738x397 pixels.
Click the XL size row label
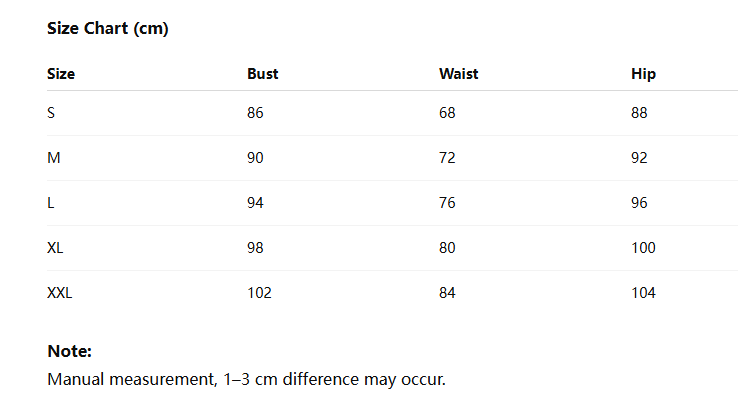(55, 248)
